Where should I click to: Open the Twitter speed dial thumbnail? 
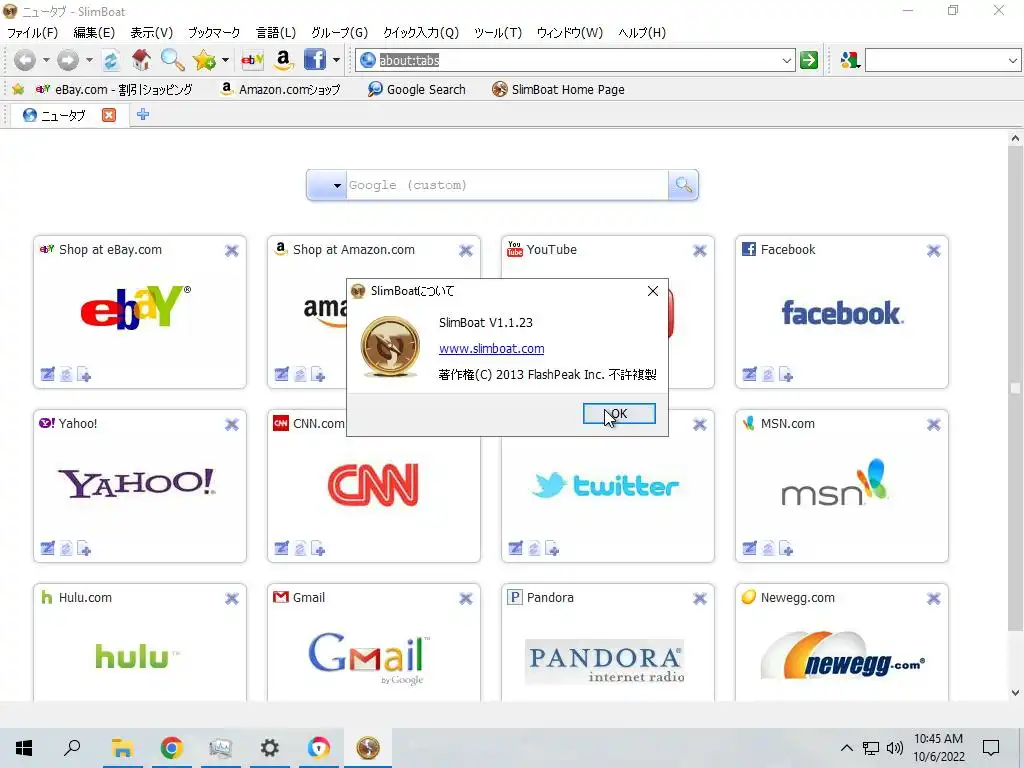(607, 486)
